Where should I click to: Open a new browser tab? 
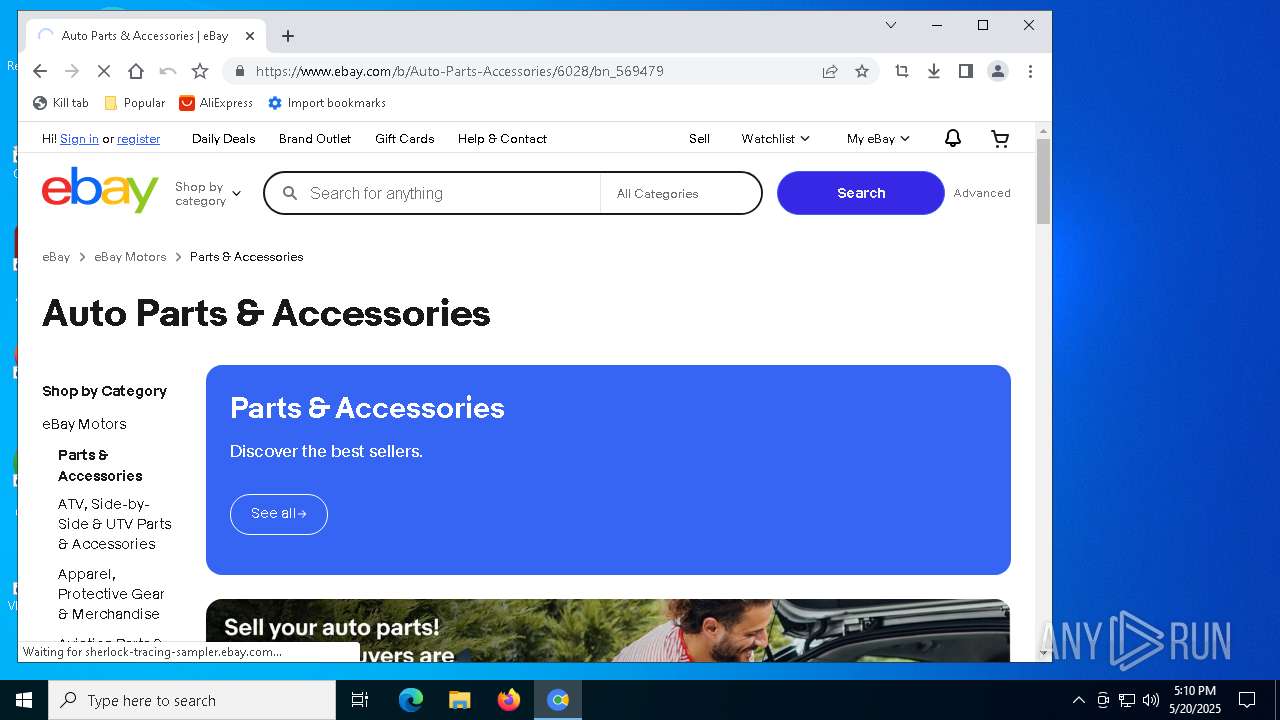pyautogui.click(x=288, y=36)
